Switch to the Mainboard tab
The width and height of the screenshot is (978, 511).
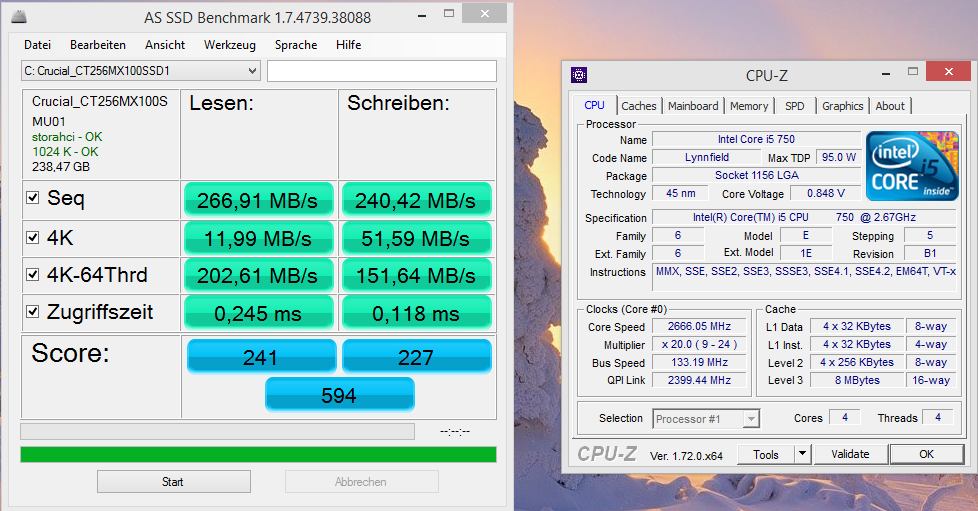click(693, 106)
